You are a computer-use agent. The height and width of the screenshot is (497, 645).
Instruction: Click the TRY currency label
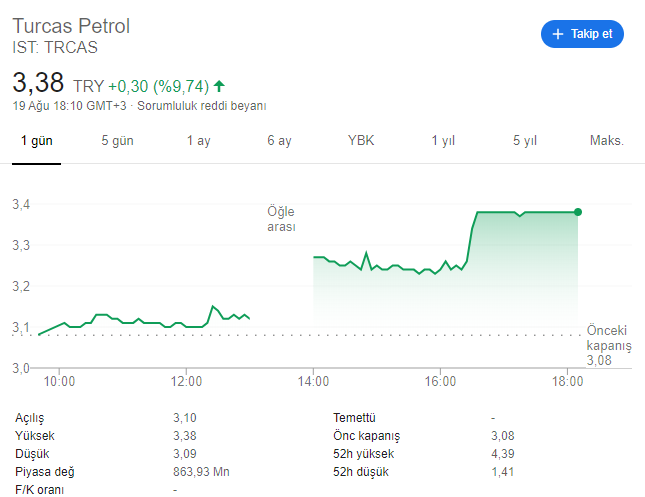click(89, 86)
